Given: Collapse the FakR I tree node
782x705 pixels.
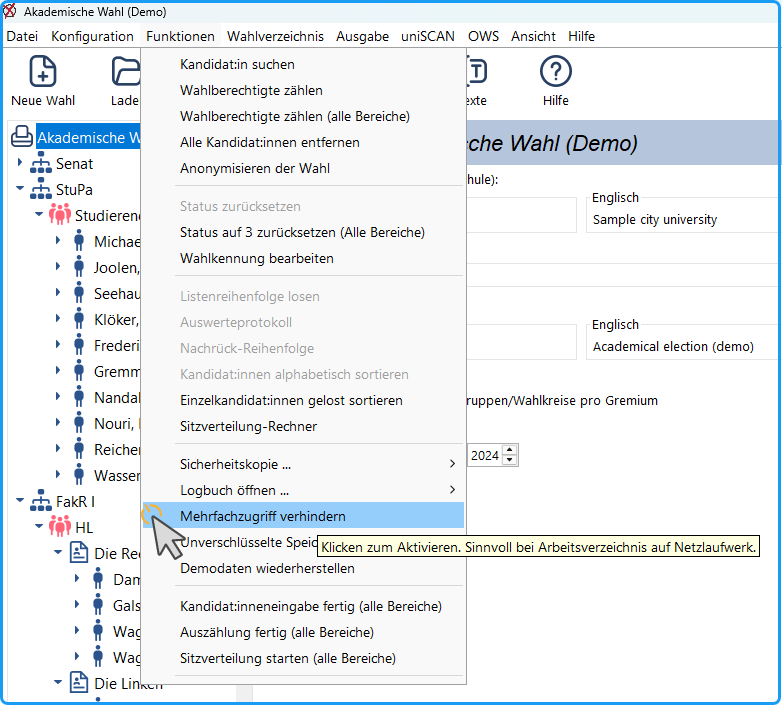Looking at the screenshot, I should click(x=19, y=500).
